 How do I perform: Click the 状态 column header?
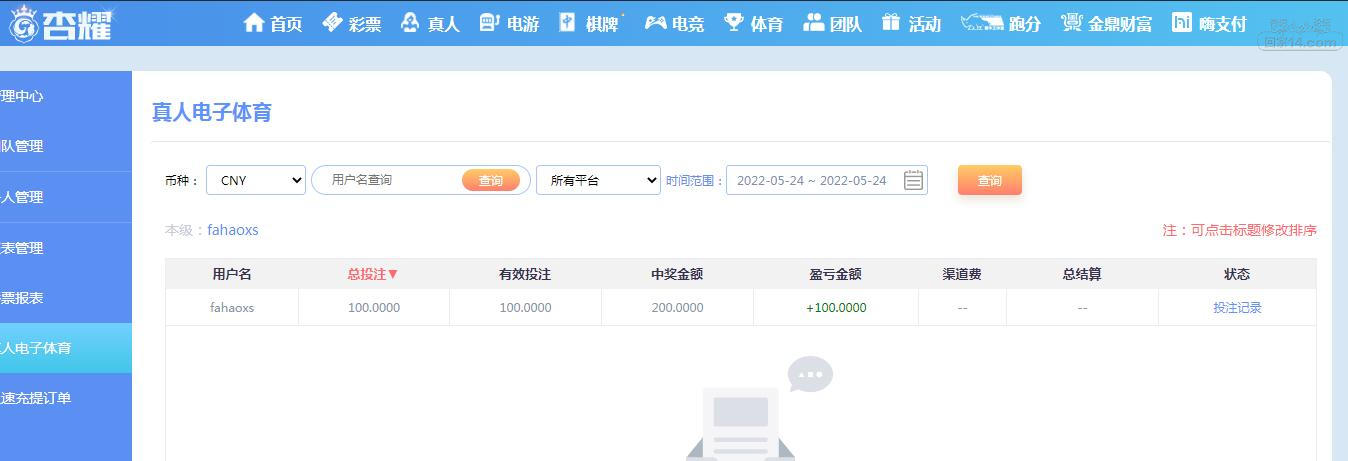(1237, 274)
